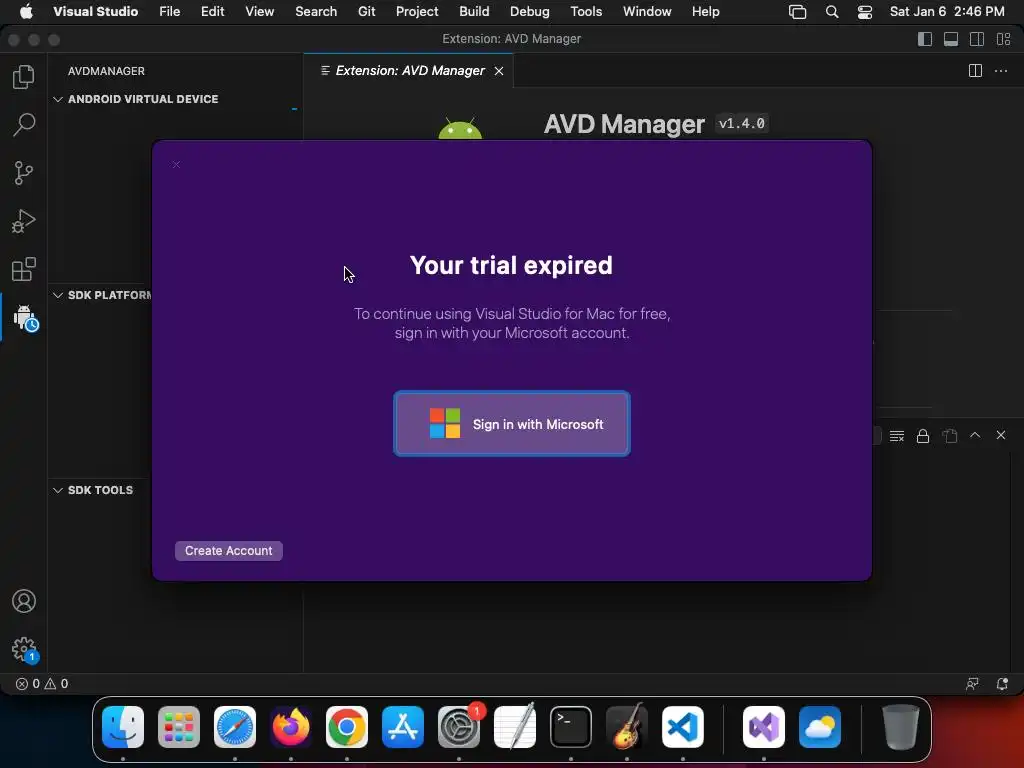Open the Apple menu

point(26,12)
